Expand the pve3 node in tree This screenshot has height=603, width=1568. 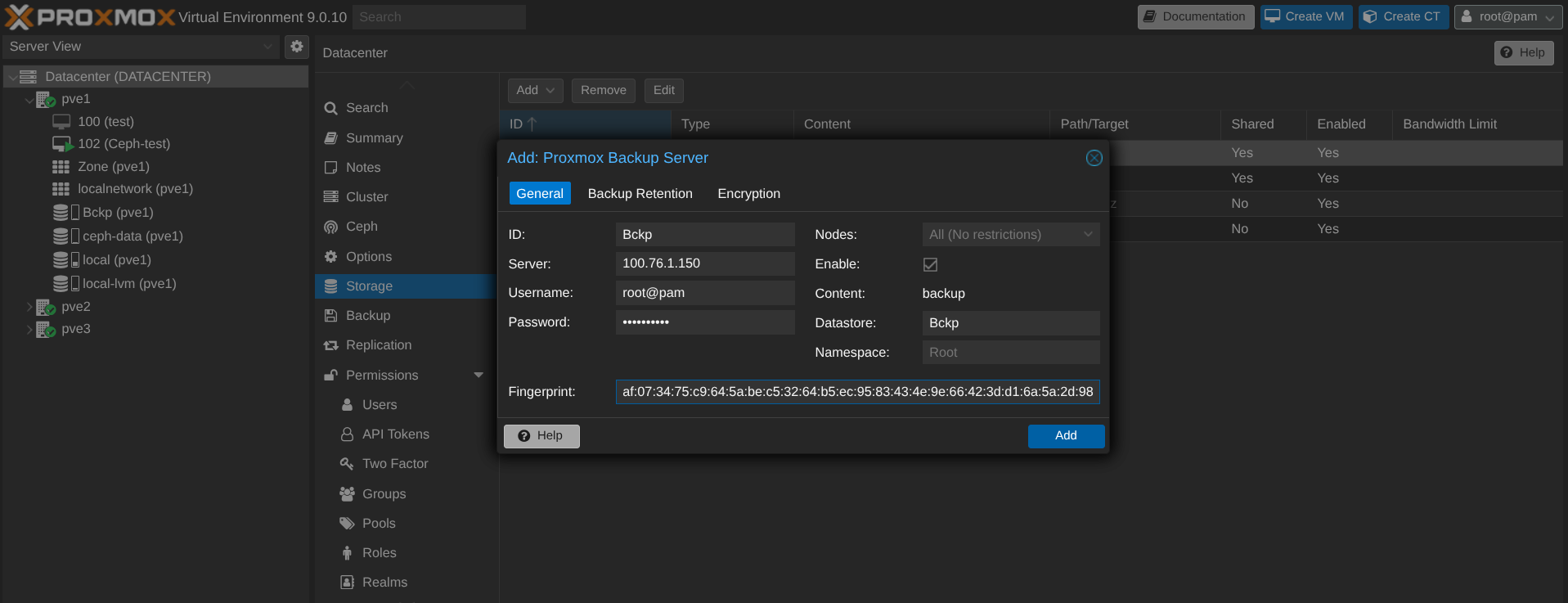pos(29,329)
